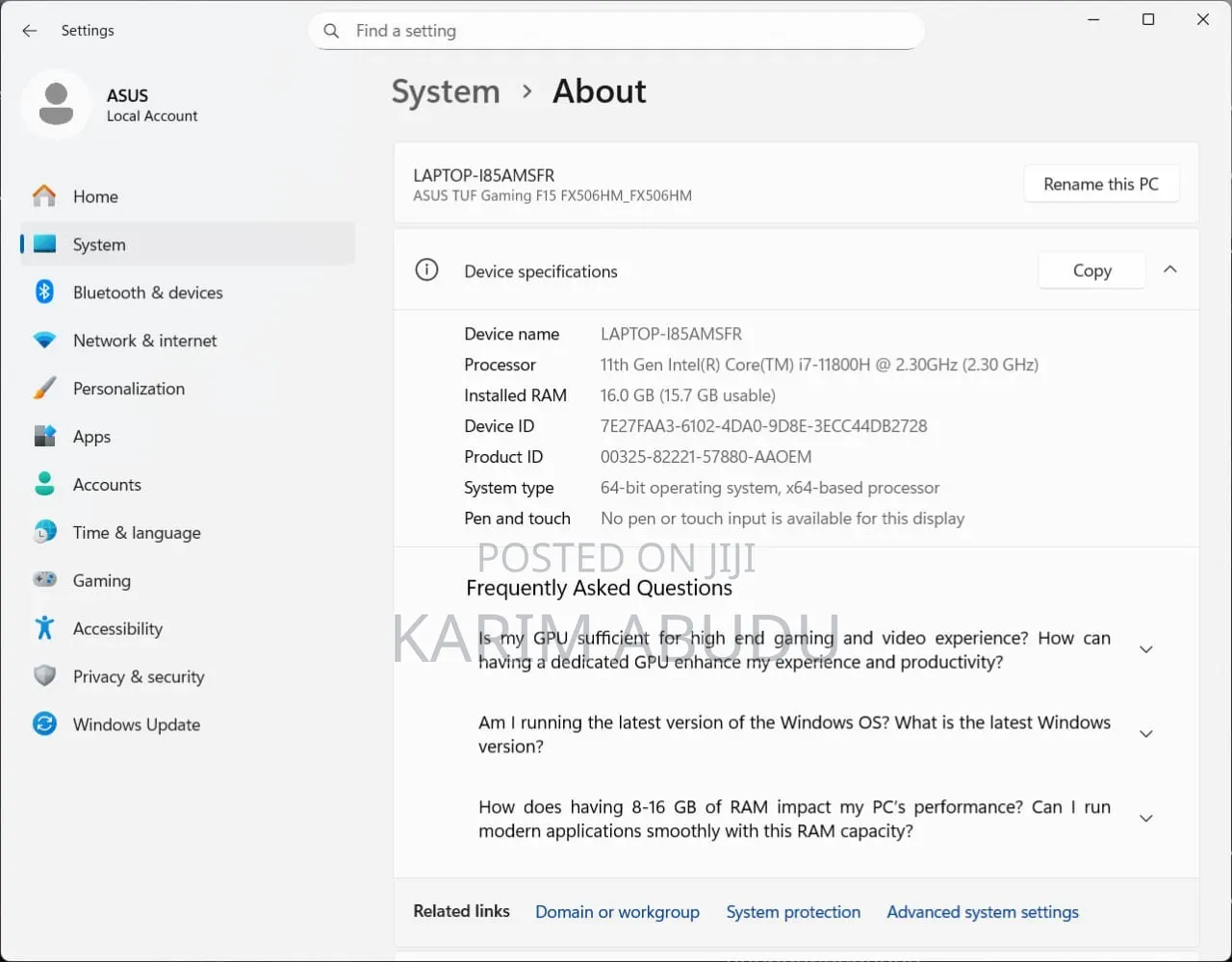1232x962 pixels.
Task: Click the search magnifier icon
Action: (331, 31)
